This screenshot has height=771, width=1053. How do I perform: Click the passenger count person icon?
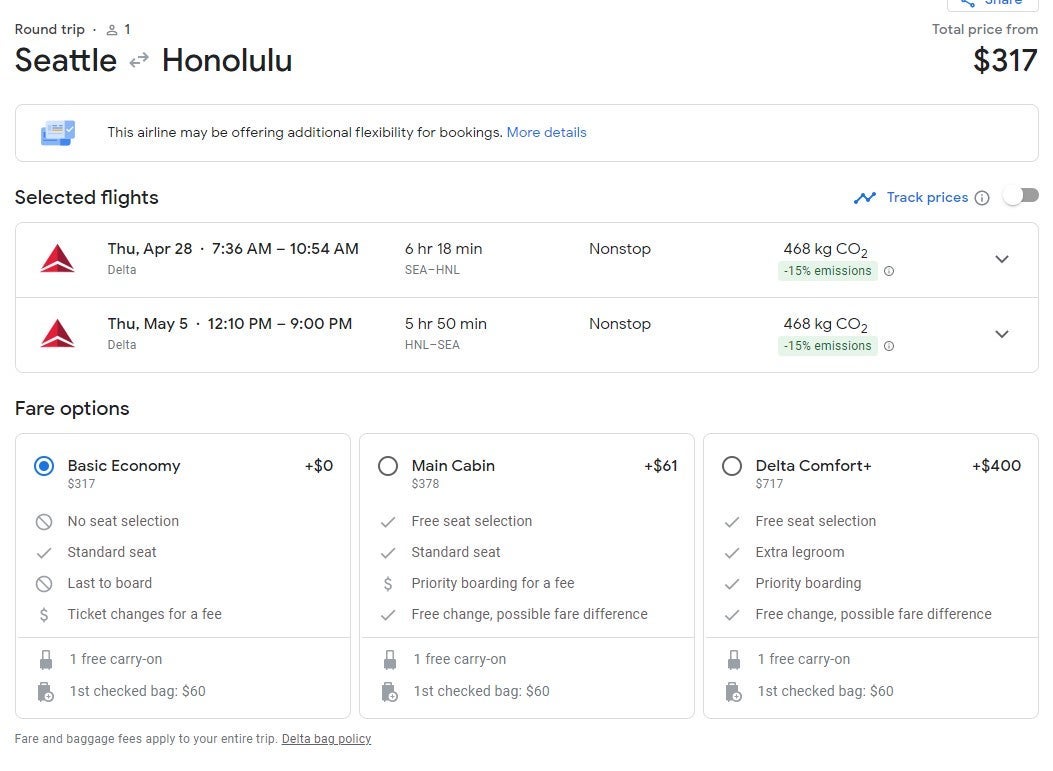pyautogui.click(x=112, y=30)
